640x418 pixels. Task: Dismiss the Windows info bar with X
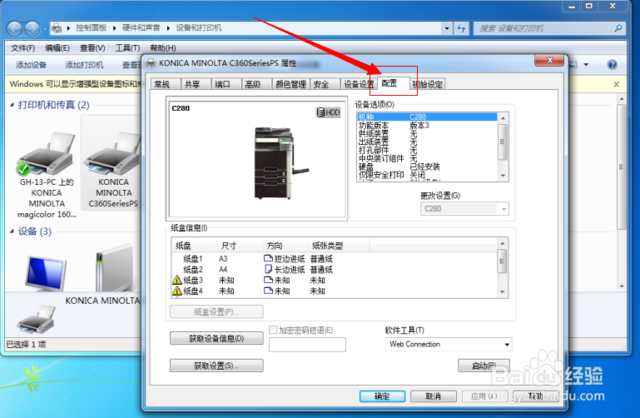(616, 84)
